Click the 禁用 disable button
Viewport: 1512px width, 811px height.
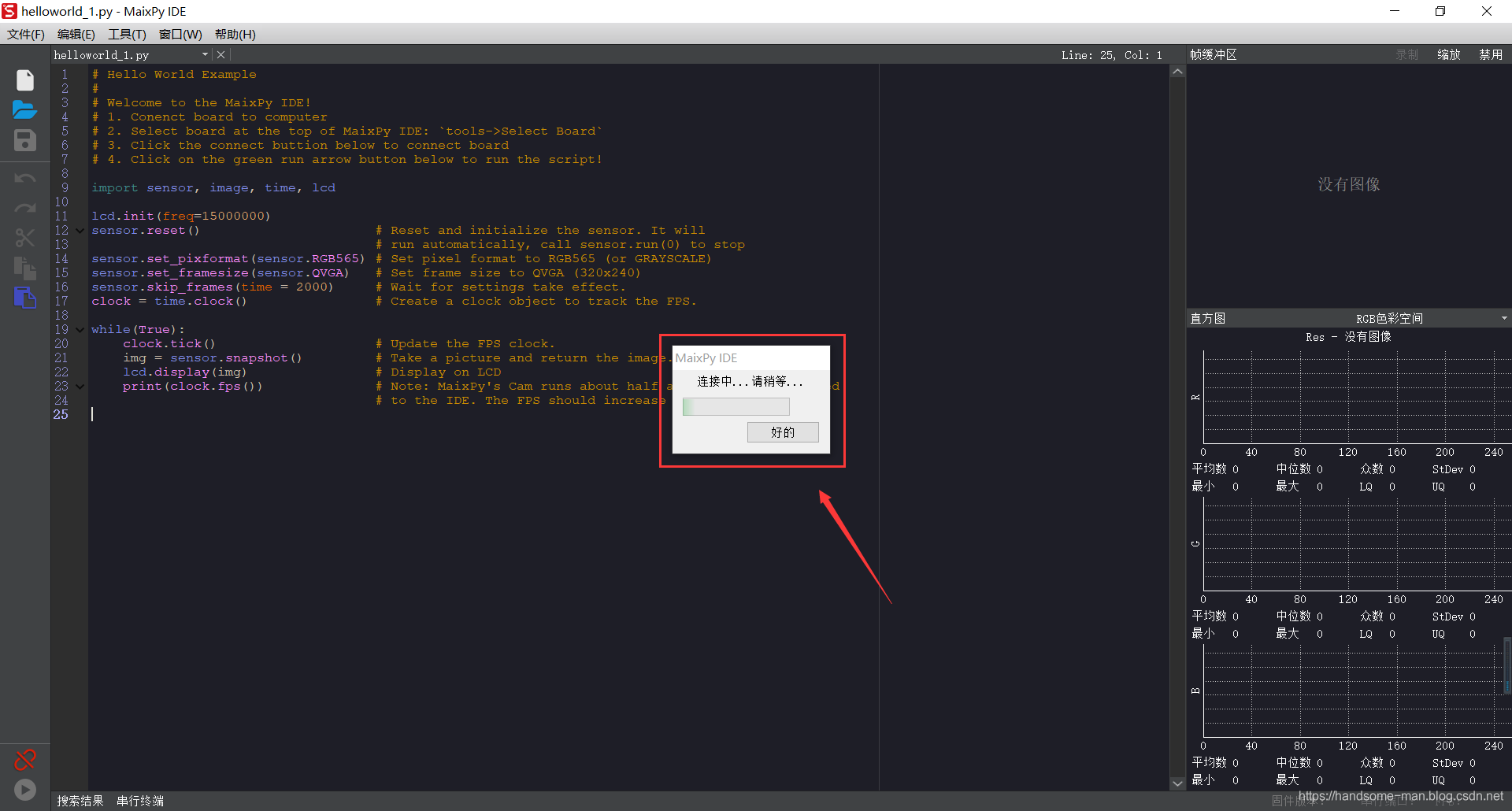(1491, 54)
